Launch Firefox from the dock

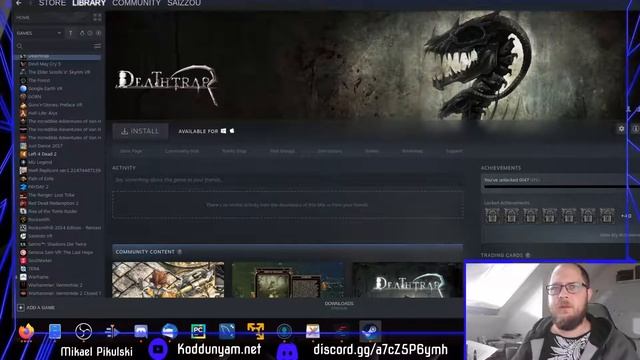(x=27, y=331)
